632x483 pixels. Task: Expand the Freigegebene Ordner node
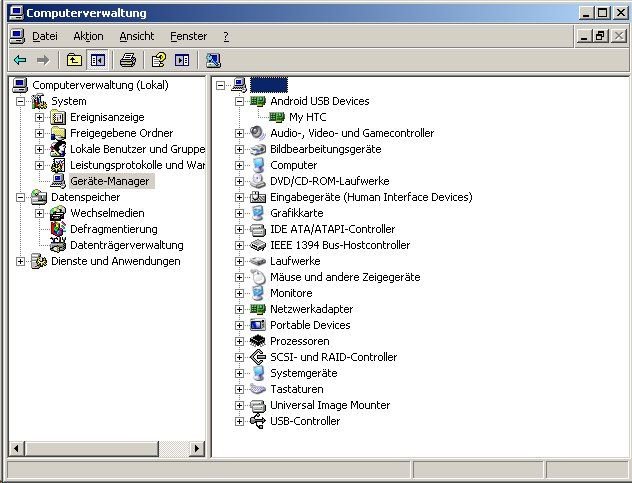click(39, 133)
